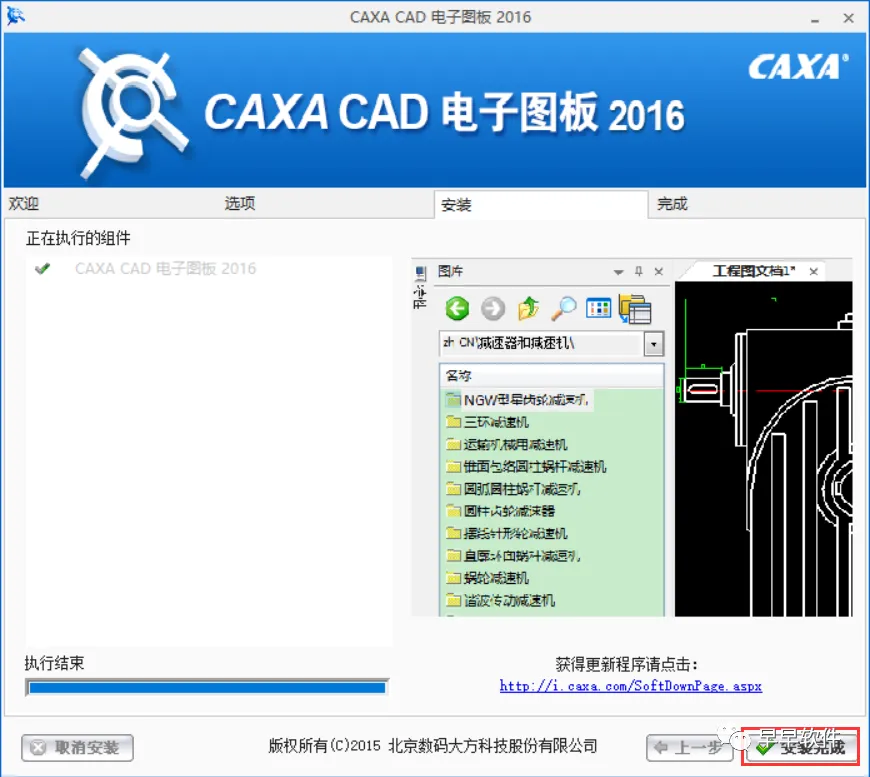Viewport: 870px width, 777px height.
Task: Switch to the 工程图文档1 drawing tab
Action: click(x=753, y=271)
